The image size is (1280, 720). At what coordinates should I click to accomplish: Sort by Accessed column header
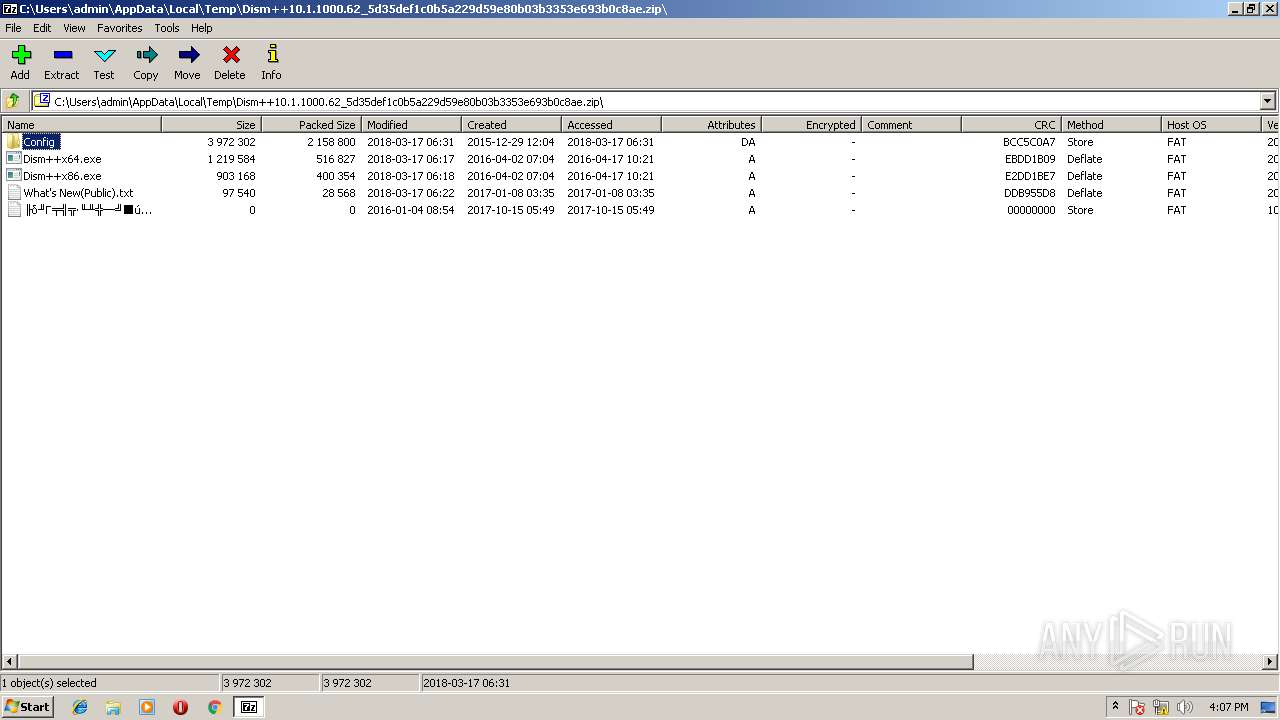pyautogui.click(x=611, y=125)
